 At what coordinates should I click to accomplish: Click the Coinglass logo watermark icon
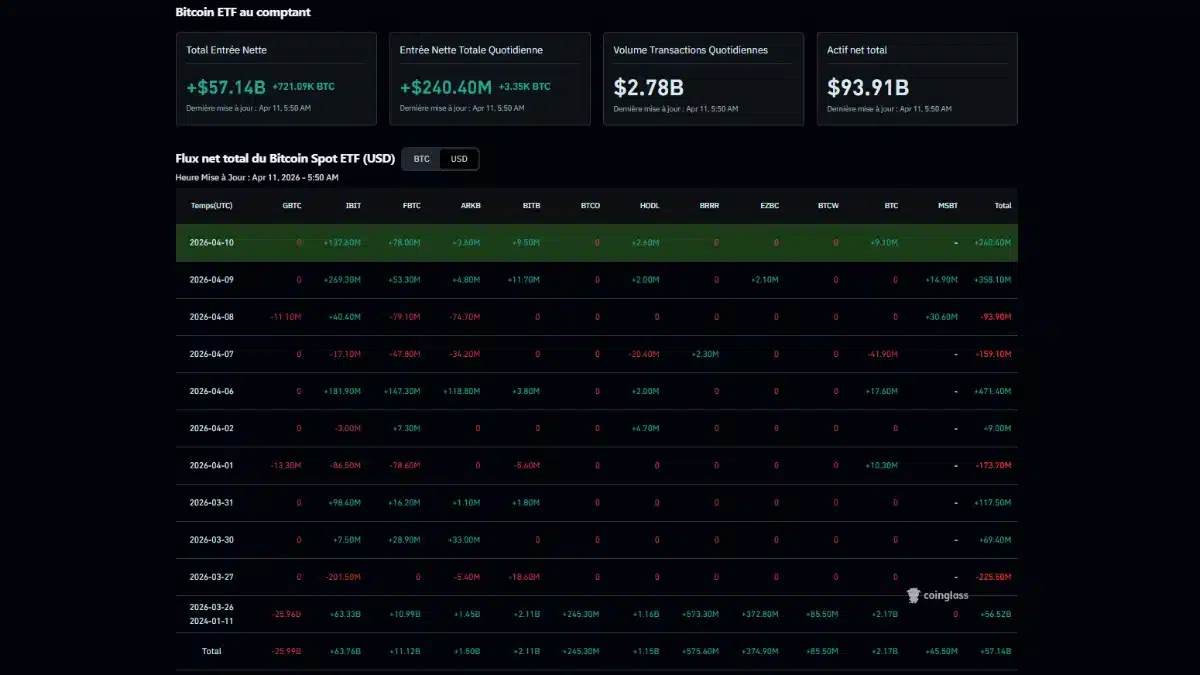pyautogui.click(x=912, y=595)
